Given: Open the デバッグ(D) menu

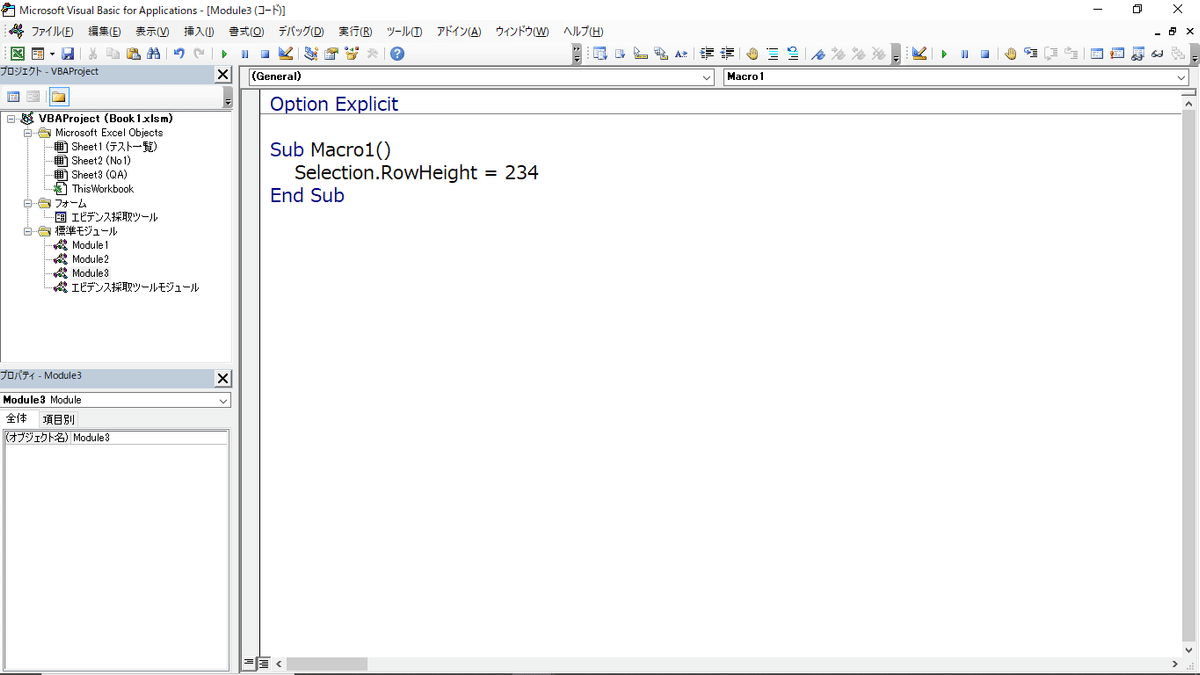Looking at the screenshot, I should coord(300,32).
